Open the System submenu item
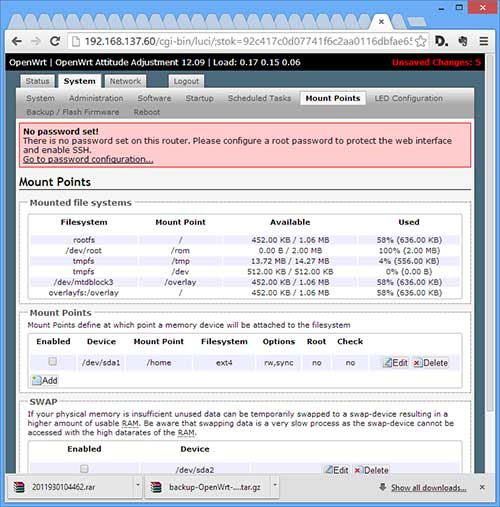 tap(40, 98)
